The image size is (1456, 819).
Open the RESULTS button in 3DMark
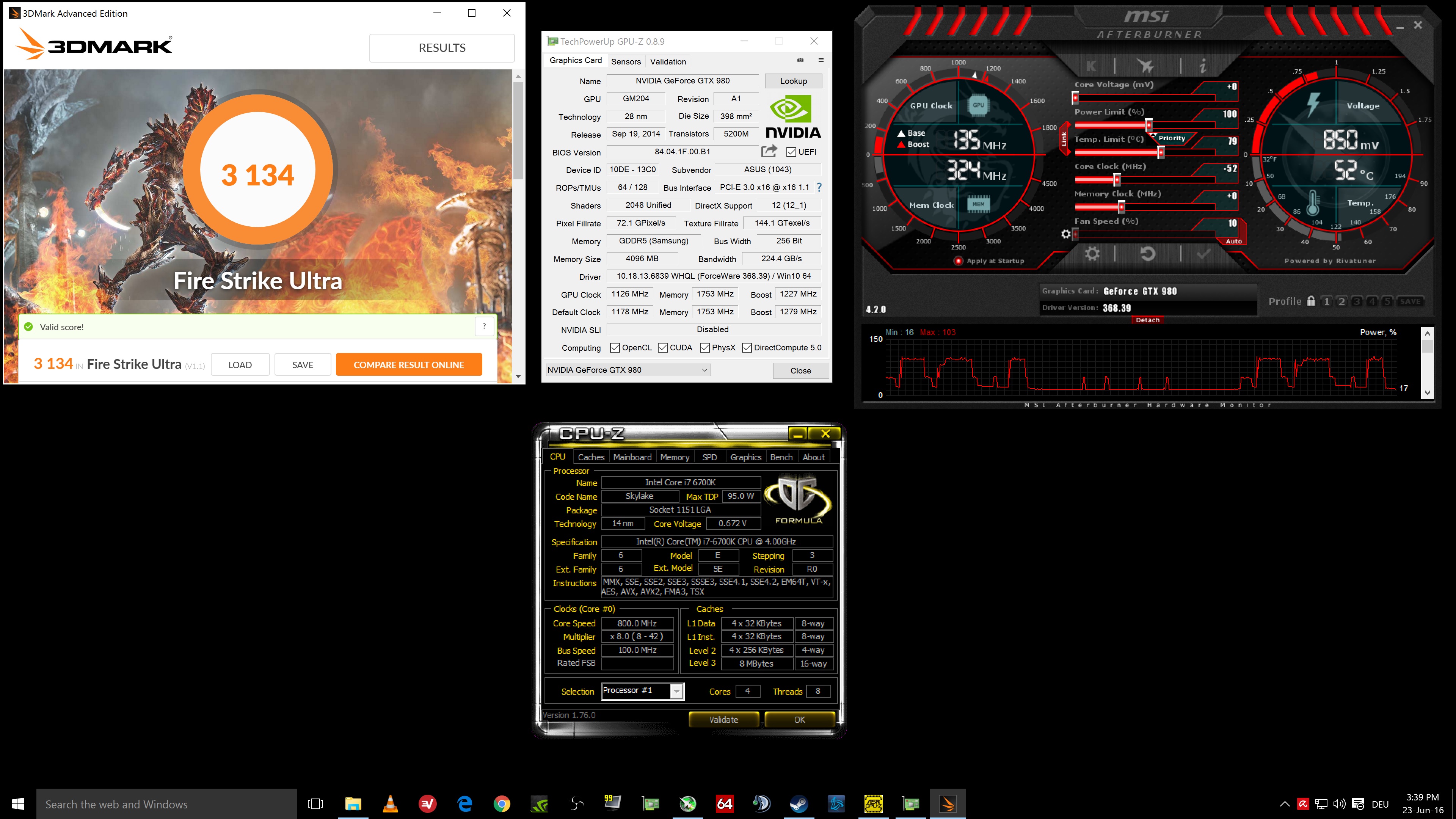click(442, 48)
